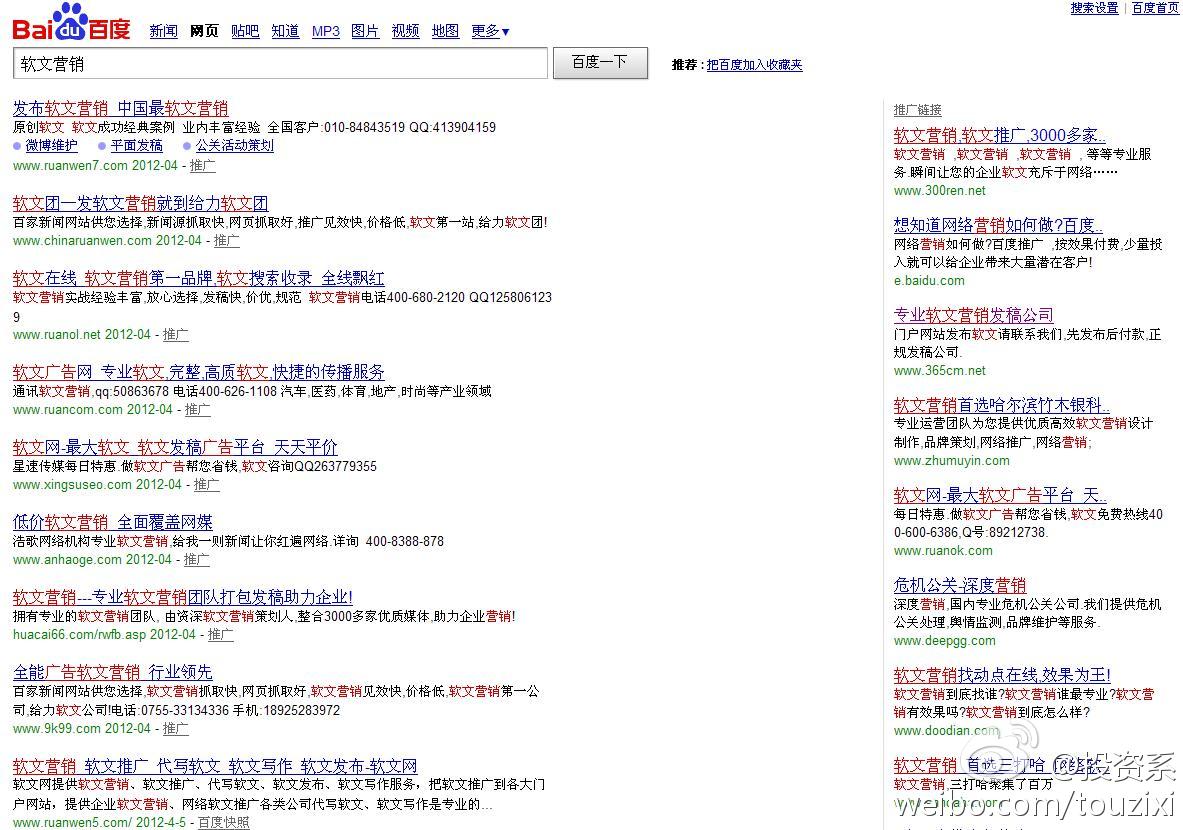1183x830 pixels.
Task: Click the Baidu logo
Action: coord(72,23)
